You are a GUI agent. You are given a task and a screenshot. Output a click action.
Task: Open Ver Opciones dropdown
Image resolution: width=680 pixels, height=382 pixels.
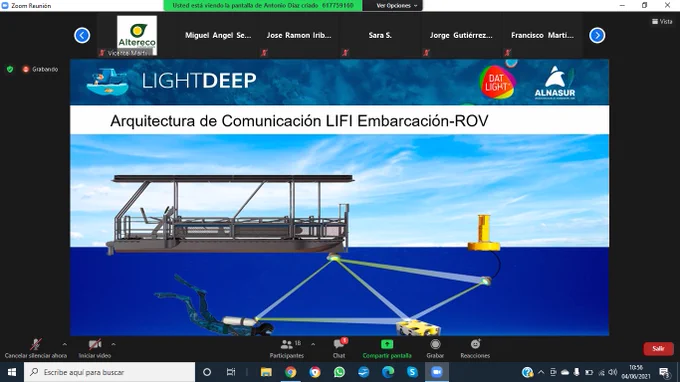tap(397, 6)
